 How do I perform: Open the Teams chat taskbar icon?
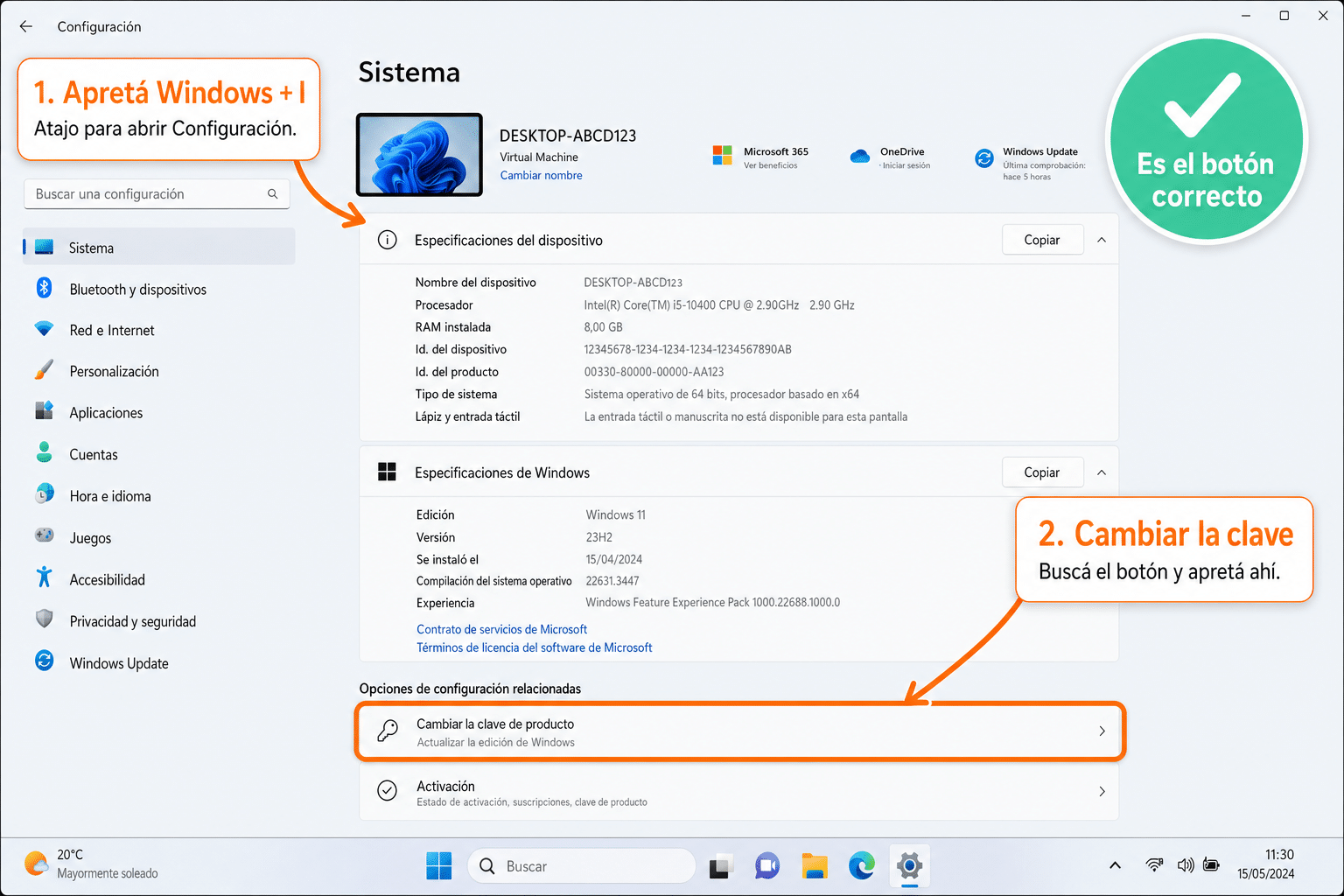[767, 865]
